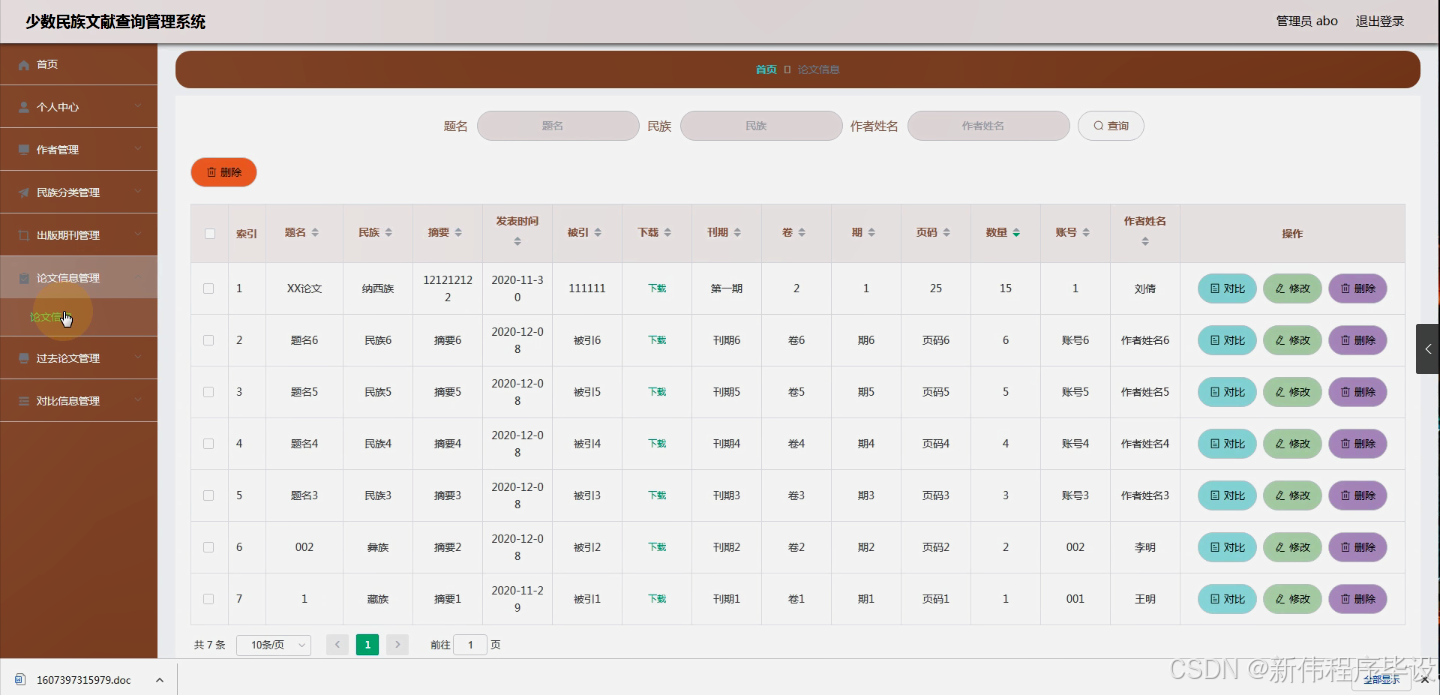Click the 查询 search button
Screen dimensions: 1440x695
coord(1111,126)
